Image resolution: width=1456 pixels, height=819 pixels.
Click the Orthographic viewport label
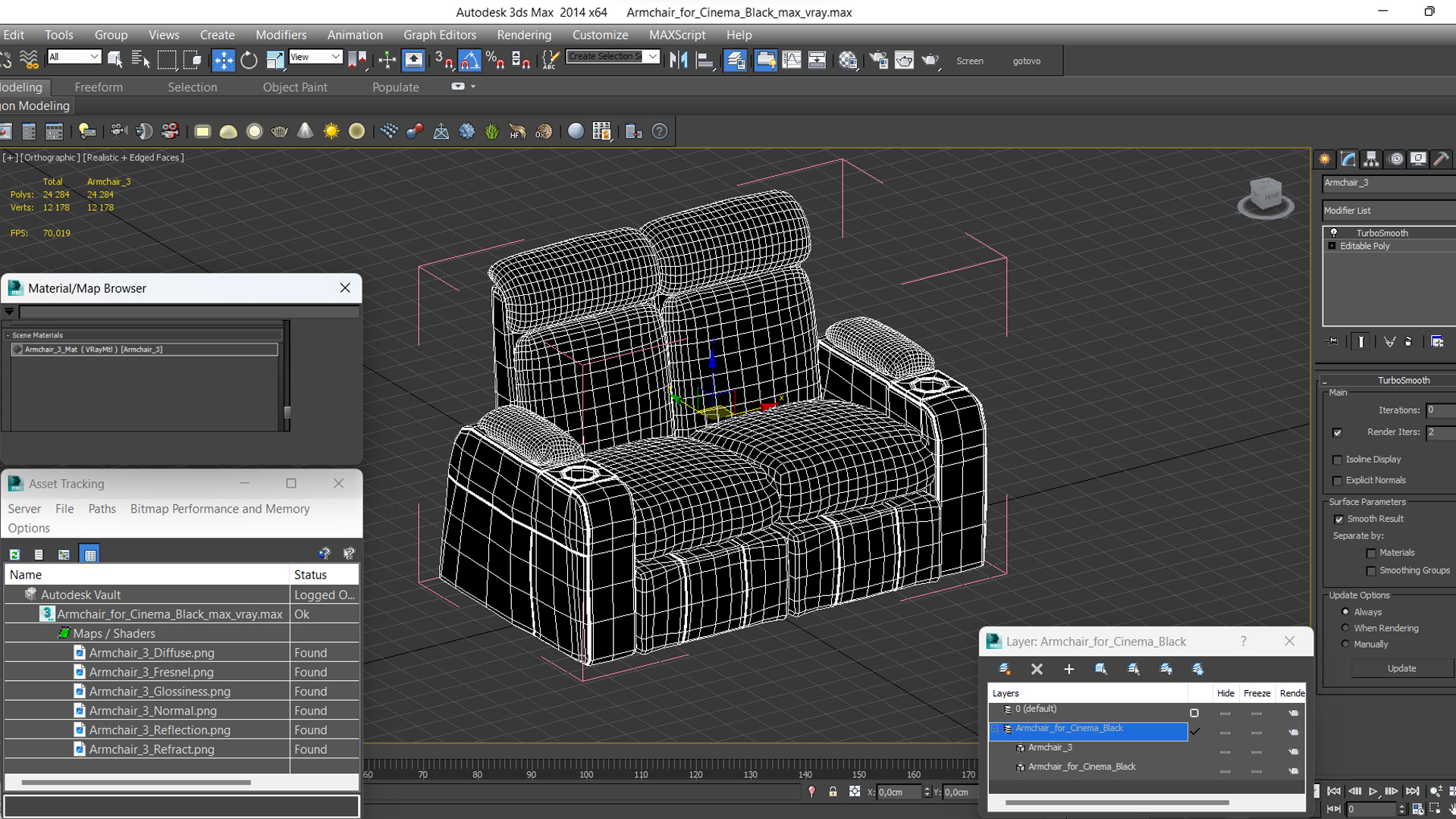[50, 158]
